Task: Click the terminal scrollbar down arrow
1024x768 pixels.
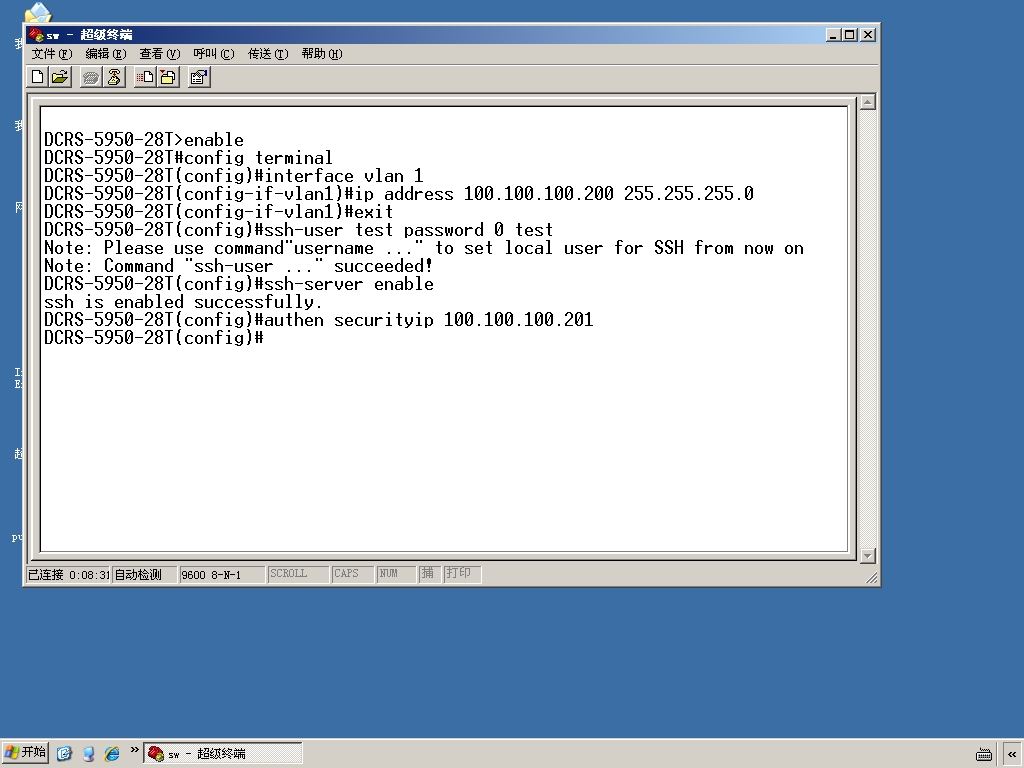Action: pos(867,556)
